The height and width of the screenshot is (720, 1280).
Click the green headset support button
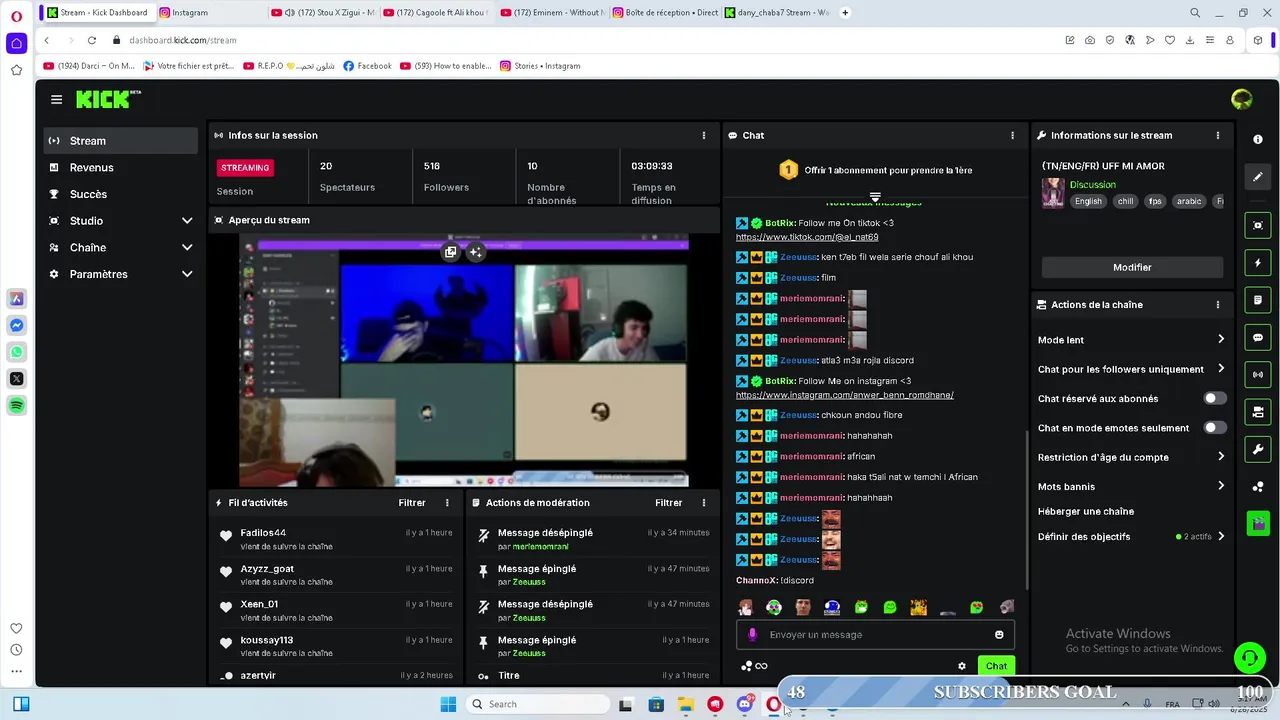[1249, 657]
